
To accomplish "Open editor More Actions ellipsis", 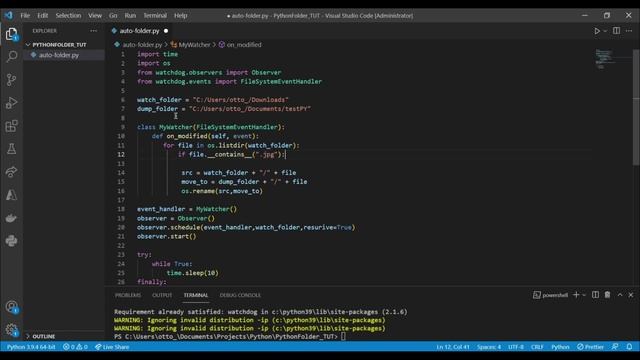I will tap(629, 31).
